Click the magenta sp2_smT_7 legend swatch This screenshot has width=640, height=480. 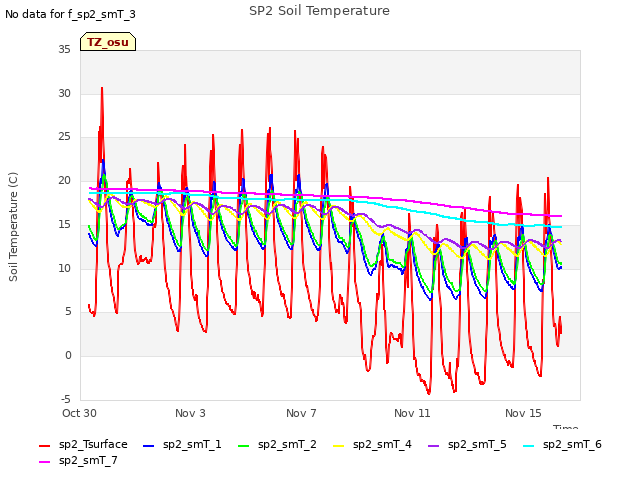[44, 462]
